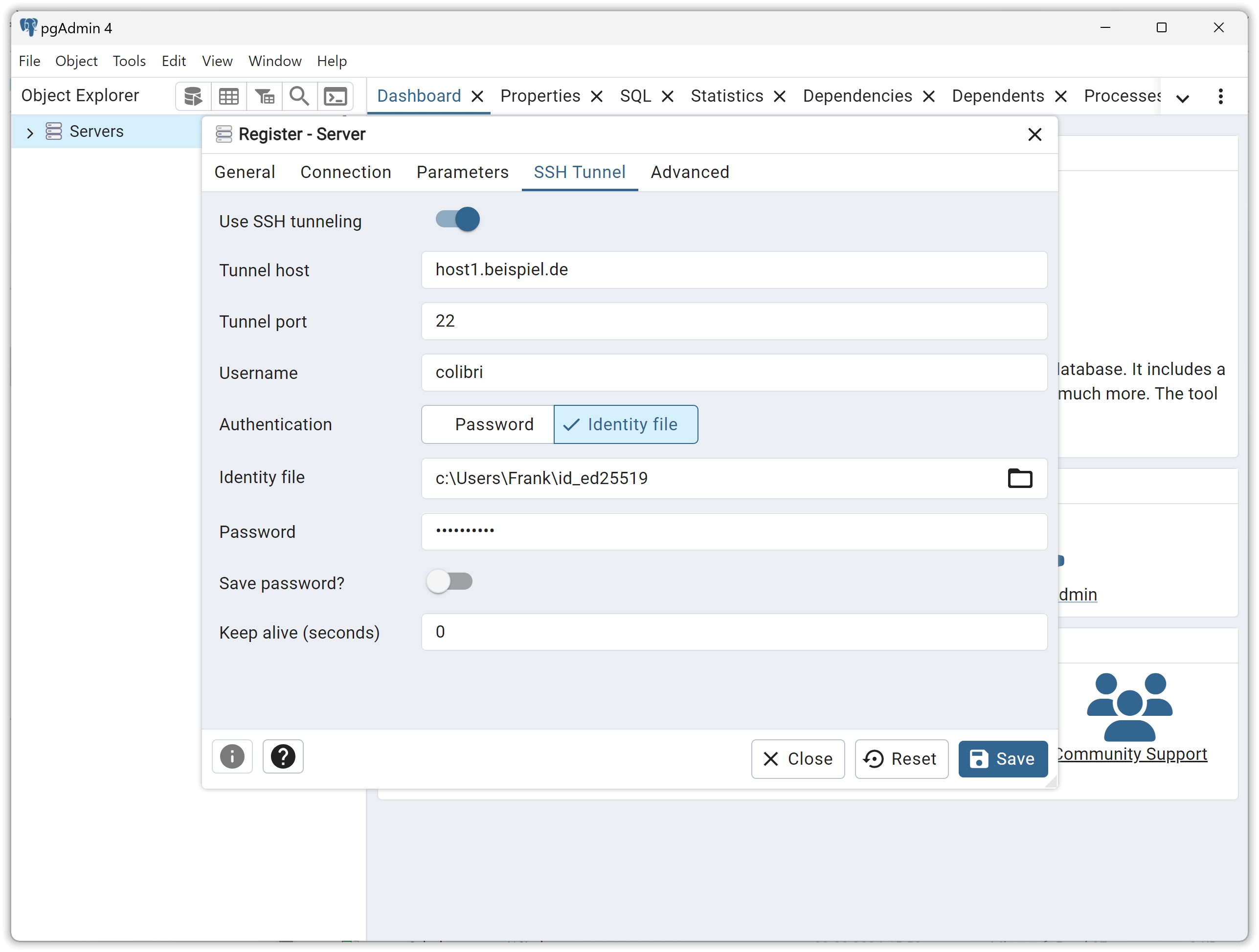1259x952 pixels.
Task: Open the tab overflow chevron dropdown
Action: 1183,98
